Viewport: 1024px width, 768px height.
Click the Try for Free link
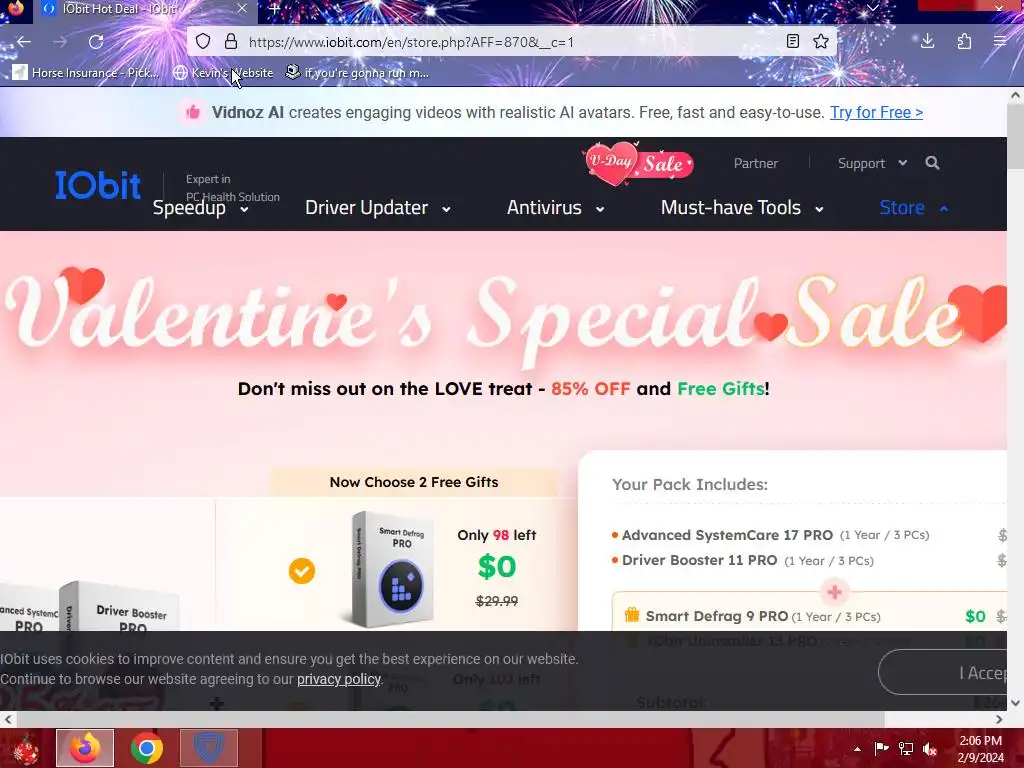[876, 112]
